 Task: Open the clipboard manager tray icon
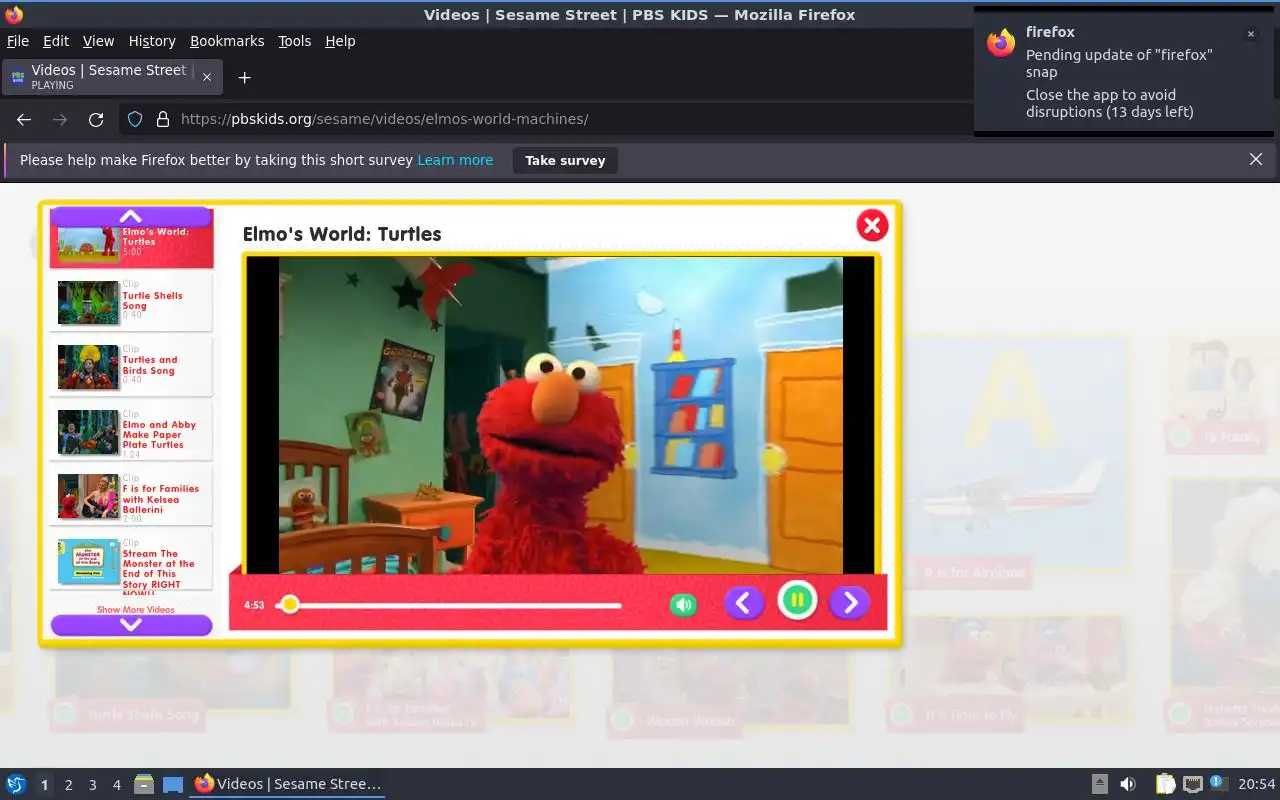coord(1165,784)
